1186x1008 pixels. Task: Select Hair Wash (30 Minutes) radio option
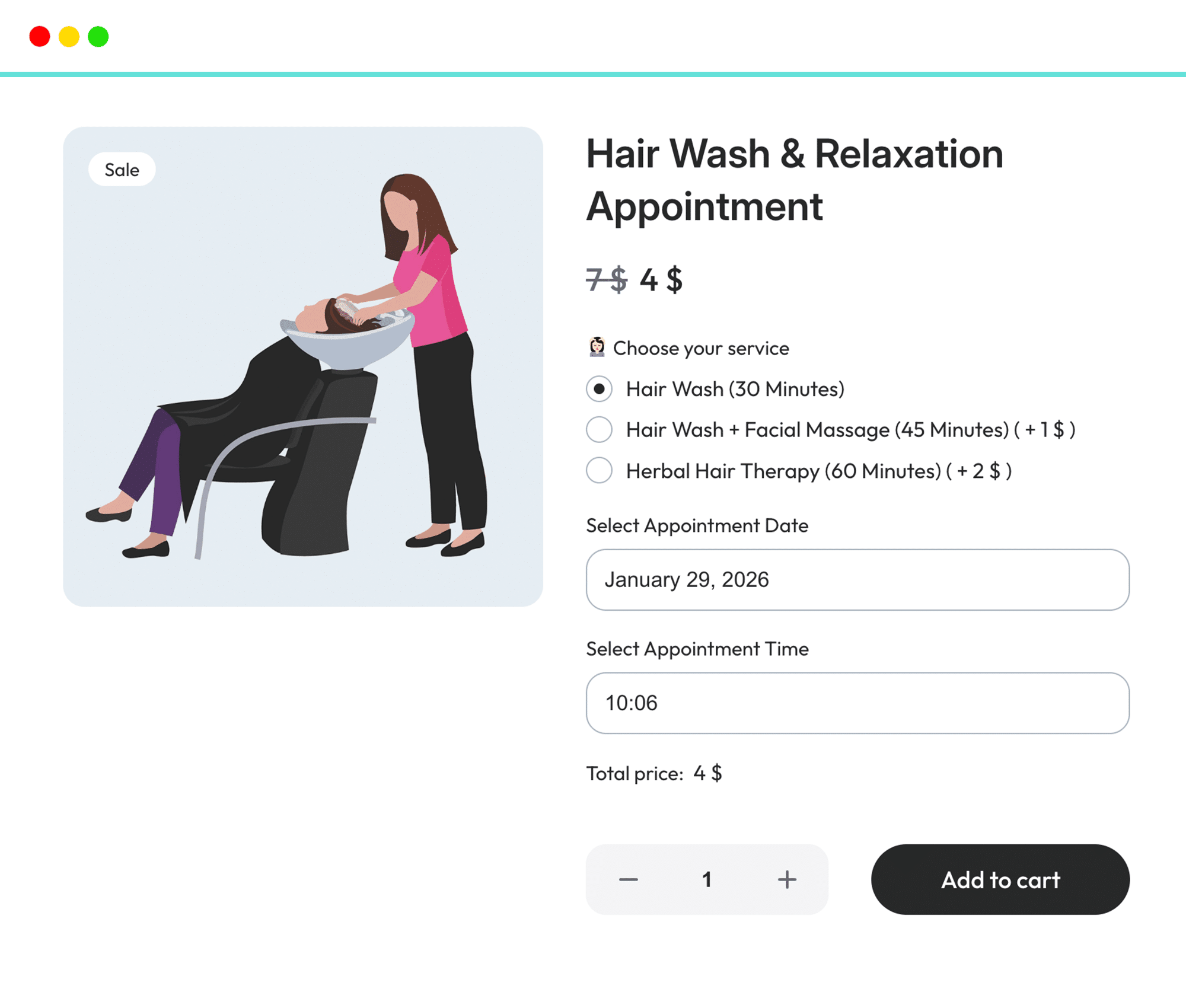(599, 389)
